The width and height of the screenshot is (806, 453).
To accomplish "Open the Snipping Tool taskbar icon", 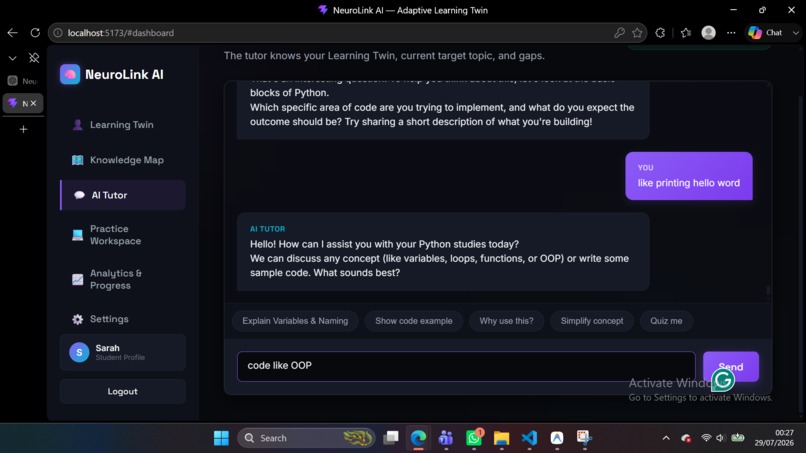I will click(x=584, y=438).
